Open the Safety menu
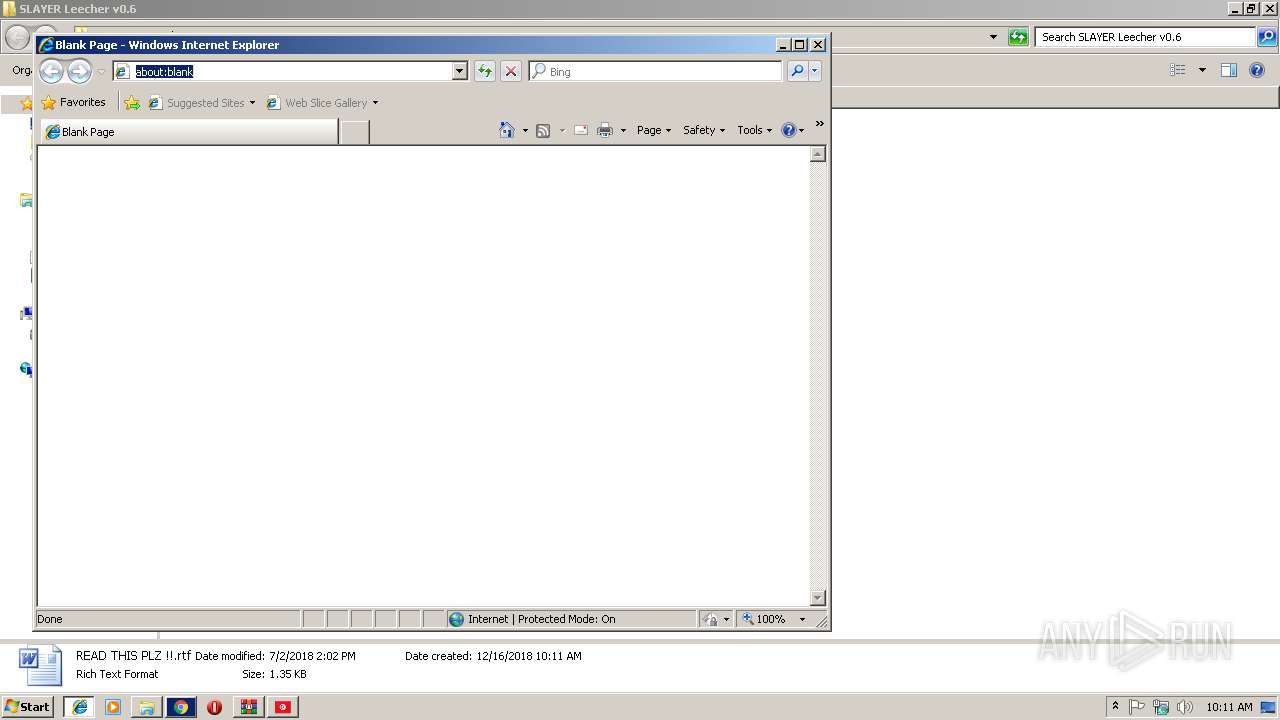The height and width of the screenshot is (720, 1280). point(704,130)
